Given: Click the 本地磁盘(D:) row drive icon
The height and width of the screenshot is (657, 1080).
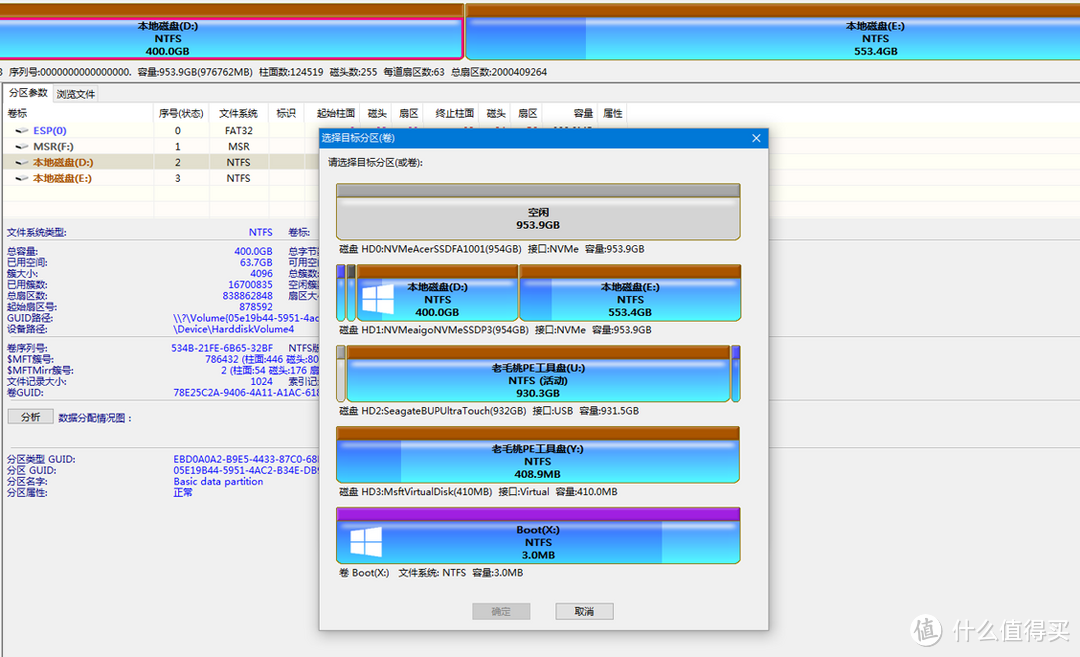Looking at the screenshot, I should click(x=21, y=163).
